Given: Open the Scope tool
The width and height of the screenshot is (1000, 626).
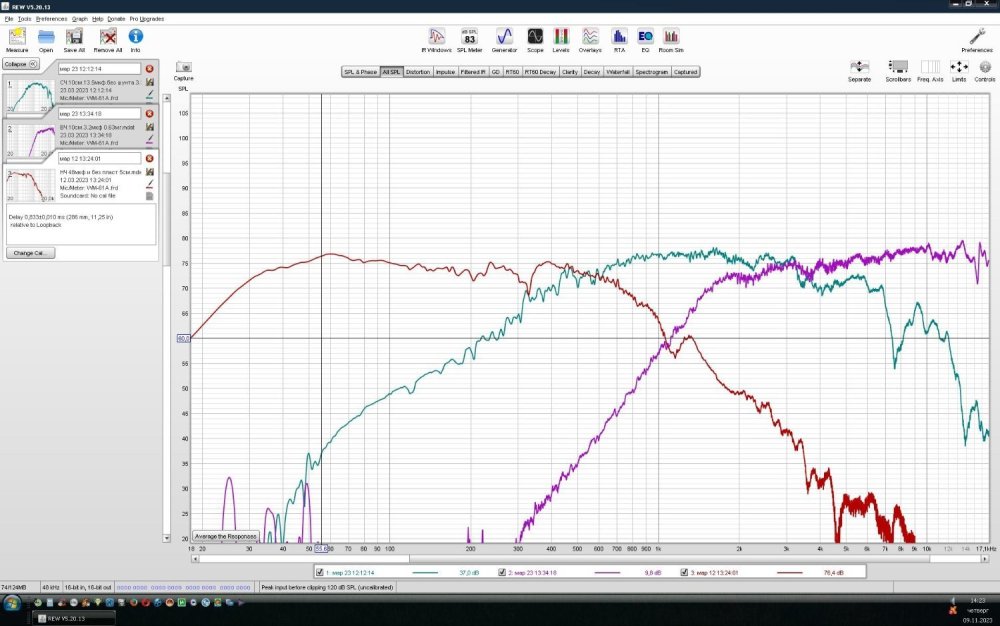Looking at the screenshot, I should click(x=535, y=38).
